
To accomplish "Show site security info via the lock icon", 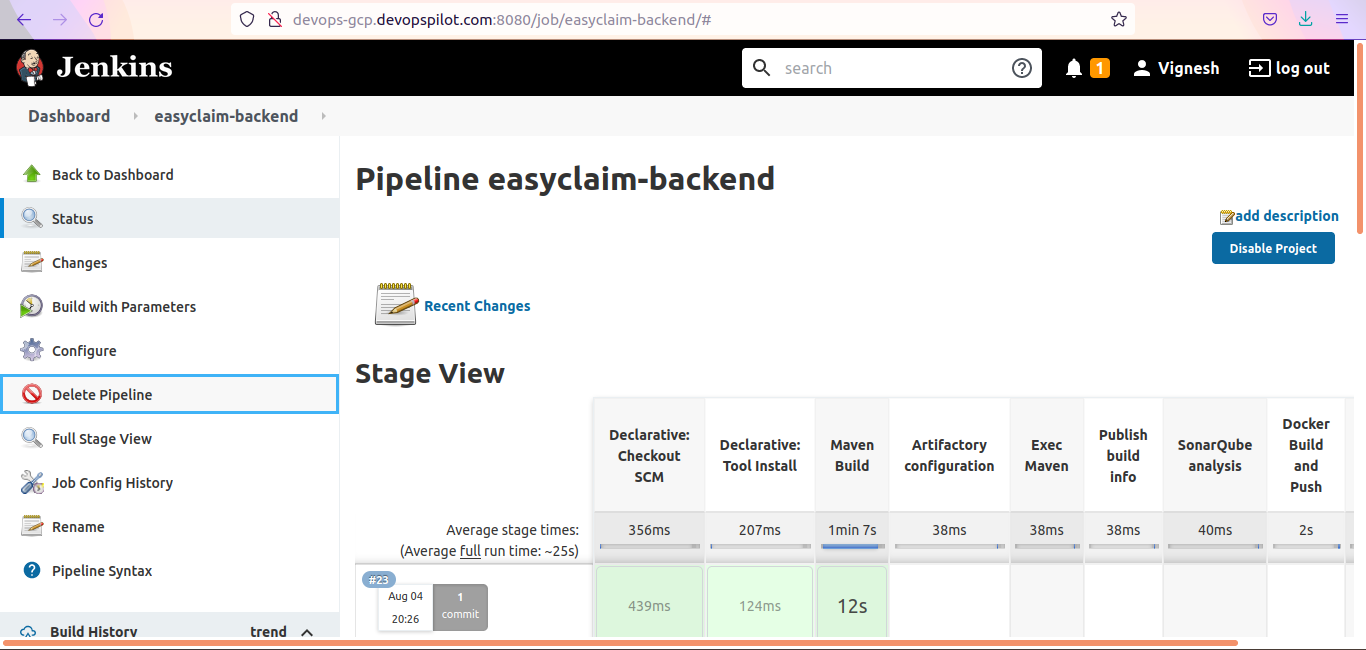I will tap(274, 19).
